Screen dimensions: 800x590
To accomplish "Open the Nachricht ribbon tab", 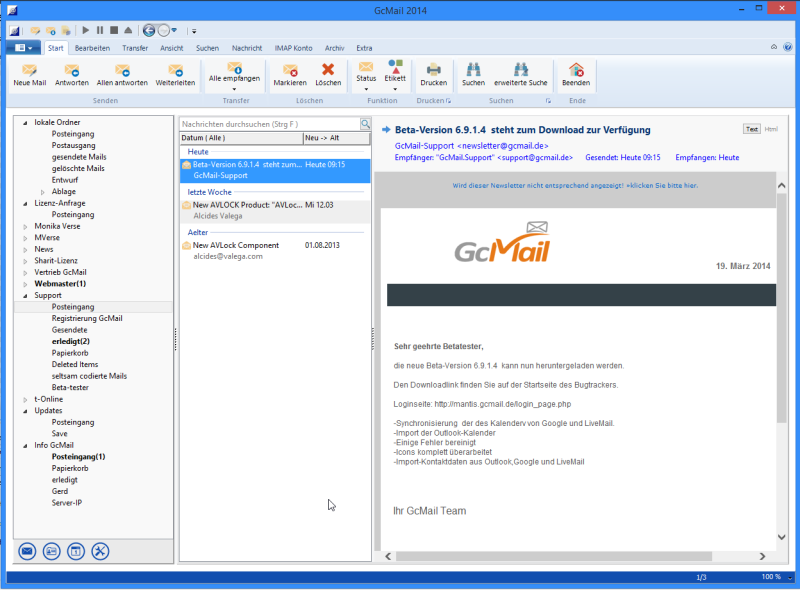I will click(x=246, y=48).
